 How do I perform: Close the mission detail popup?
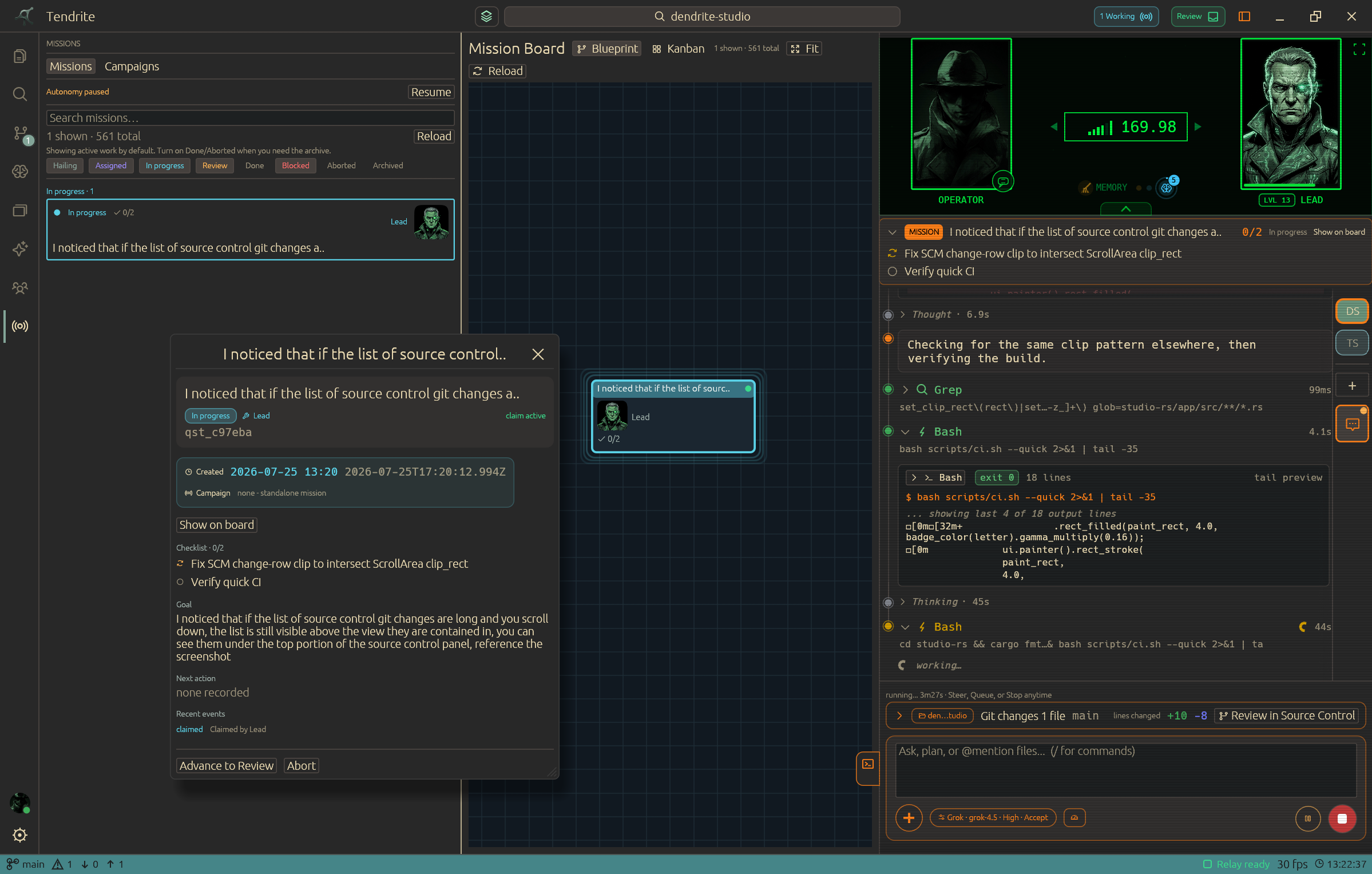pos(538,354)
